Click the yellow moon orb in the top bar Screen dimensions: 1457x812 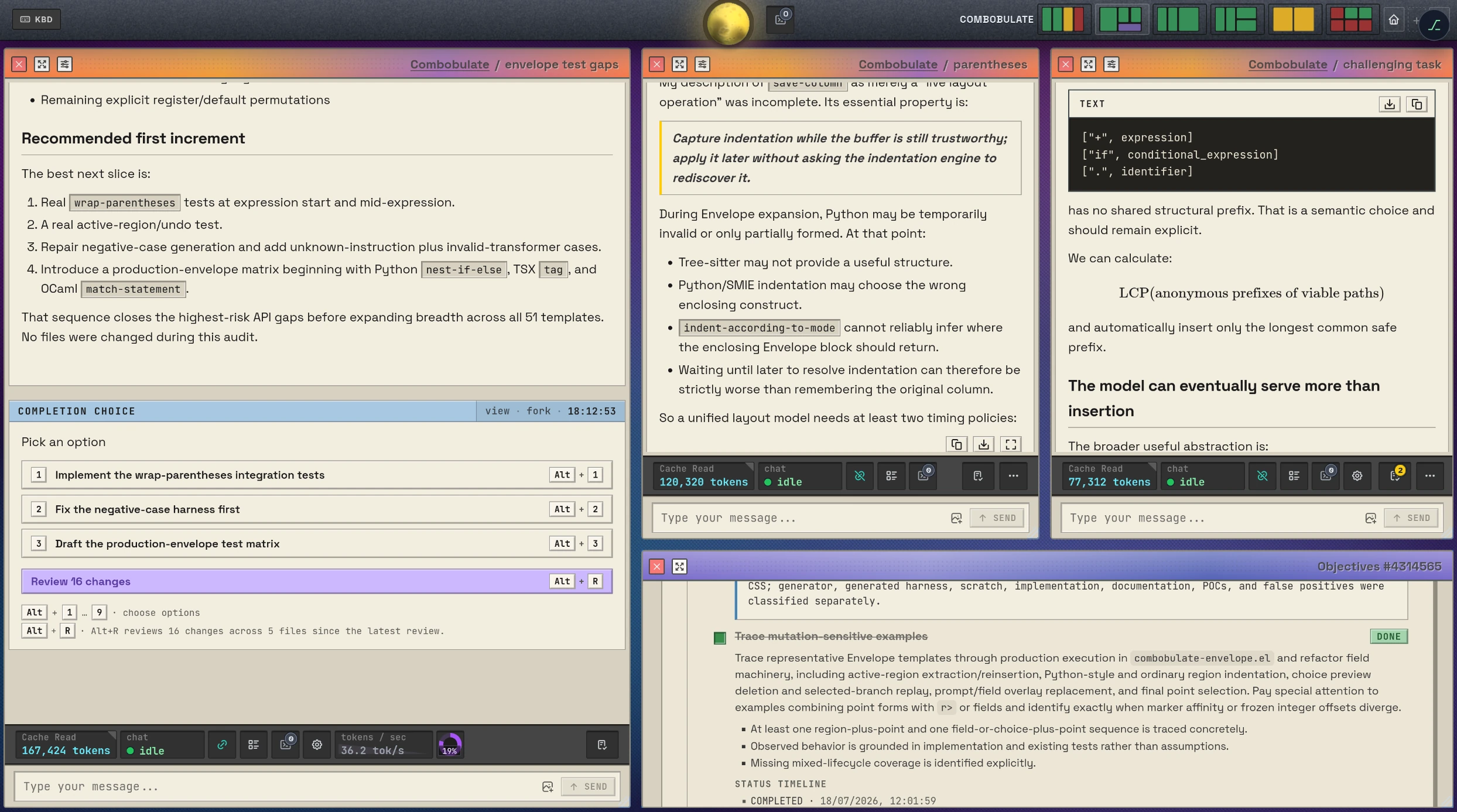tap(728, 23)
